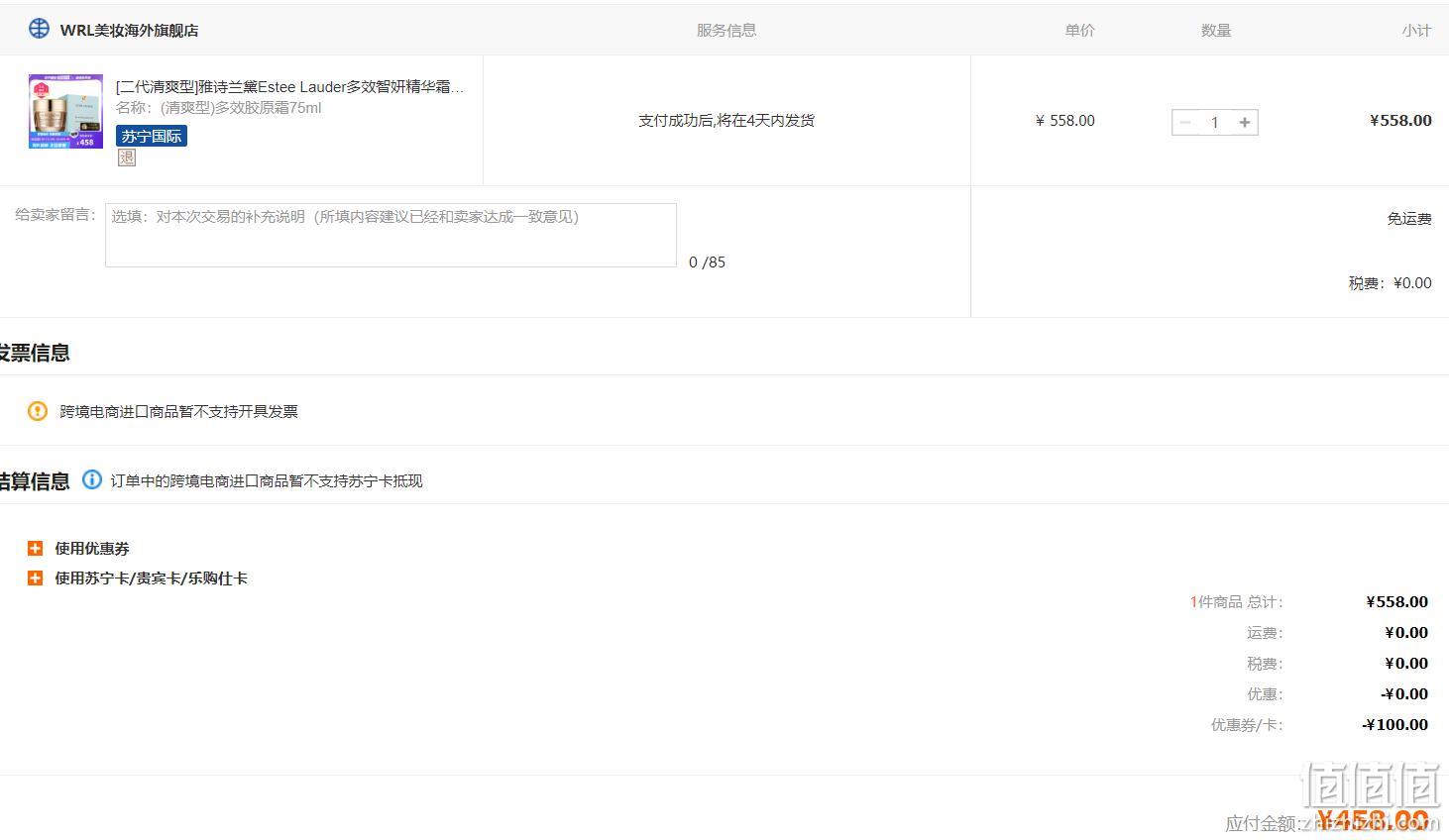The width and height of the screenshot is (1449, 840).
Task: Decrease quantity with the minus button
Action: coord(1184,122)
